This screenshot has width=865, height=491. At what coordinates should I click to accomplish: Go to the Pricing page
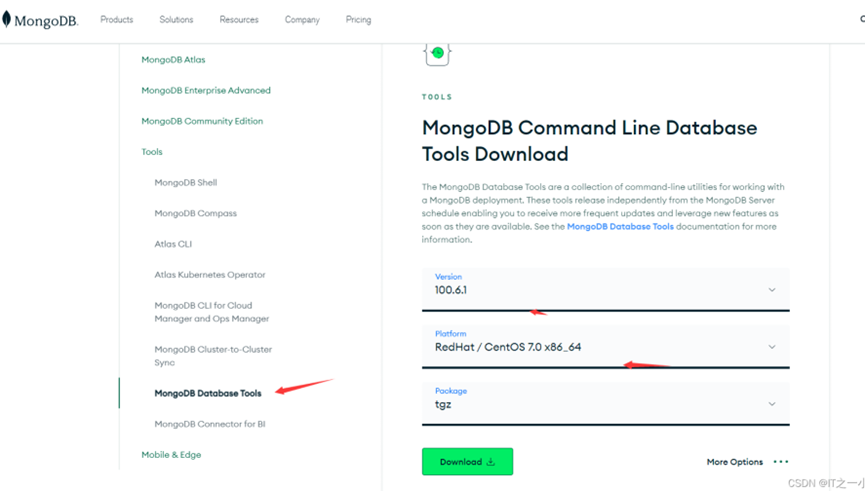click(359, 19)
